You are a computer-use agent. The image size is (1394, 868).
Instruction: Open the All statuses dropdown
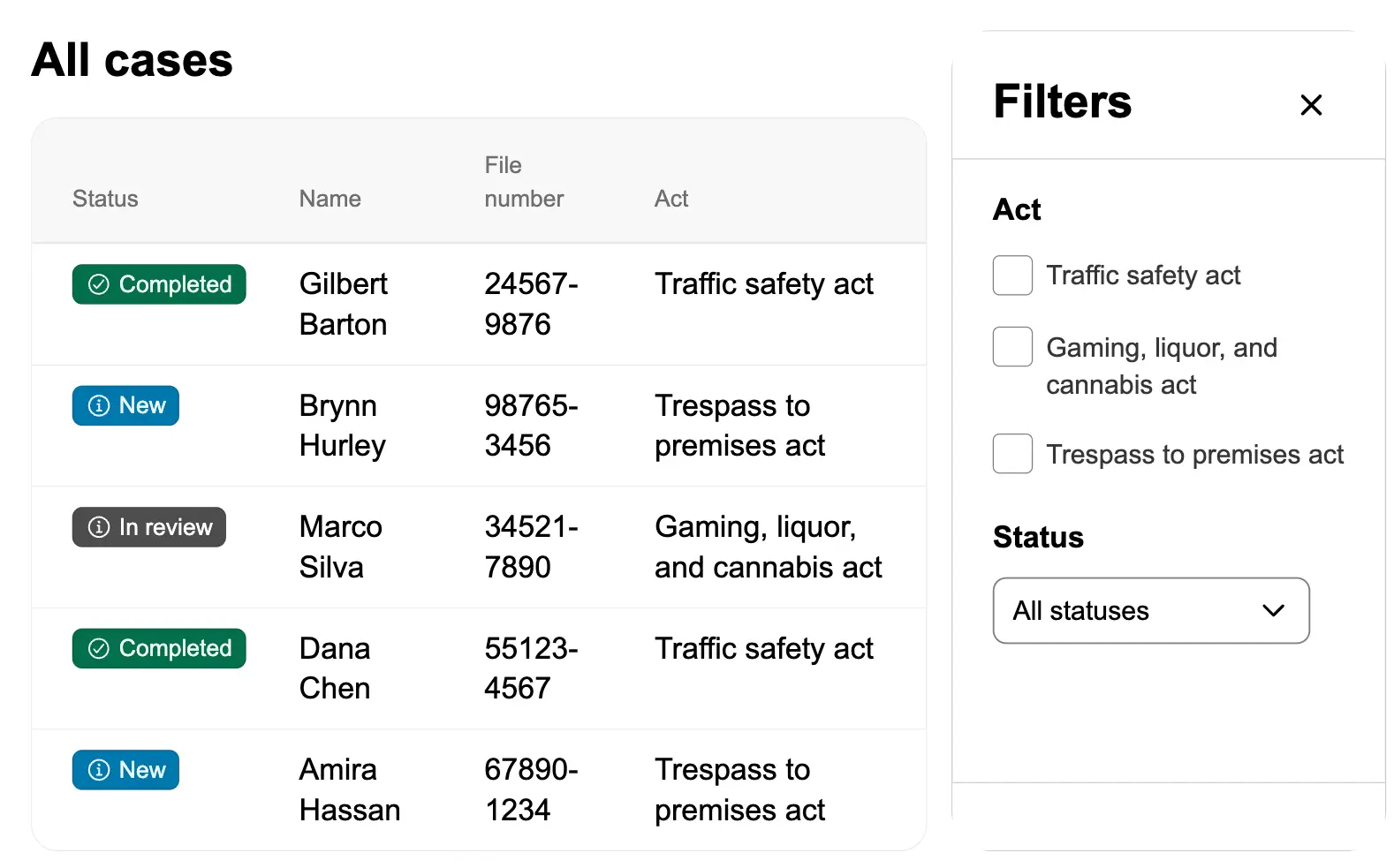tap(1150, 611)
